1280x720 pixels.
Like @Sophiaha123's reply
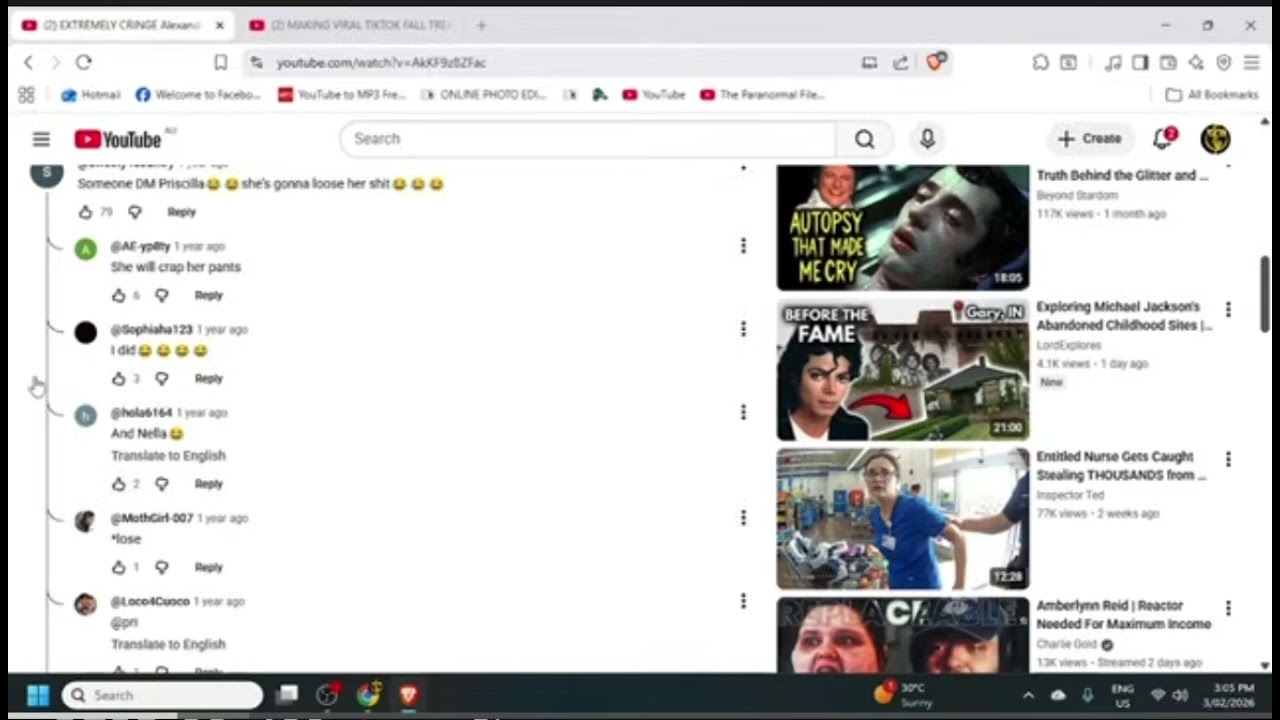pyautogui.click(x=118, y=378)
